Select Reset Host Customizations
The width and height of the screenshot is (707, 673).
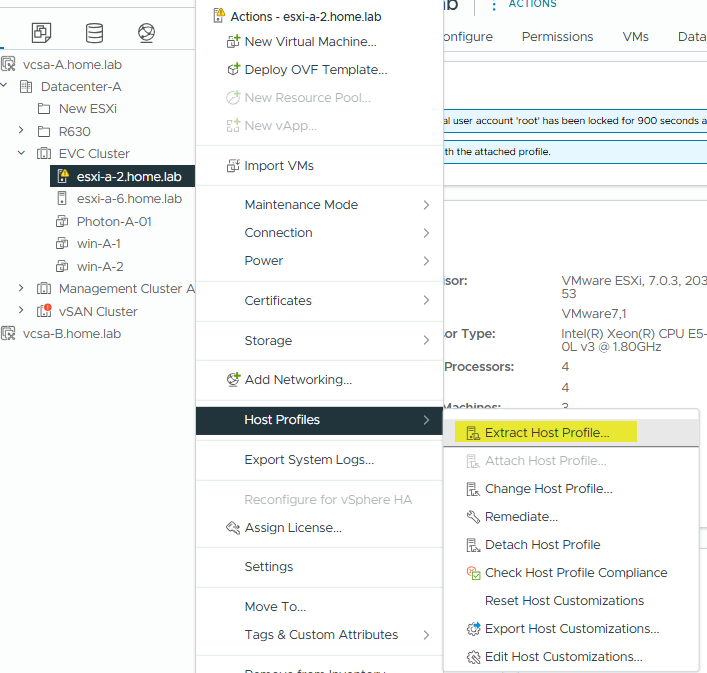564,601
